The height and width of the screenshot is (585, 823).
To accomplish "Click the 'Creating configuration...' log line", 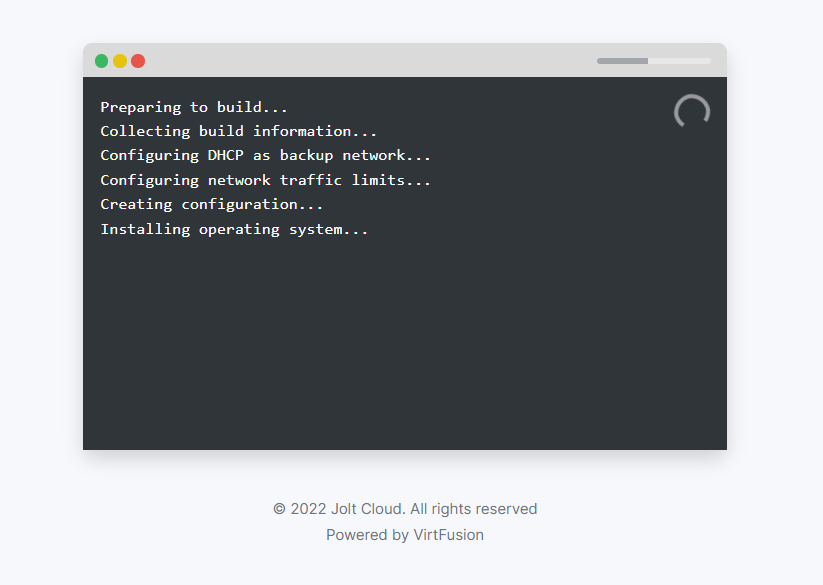I will 212,205.
